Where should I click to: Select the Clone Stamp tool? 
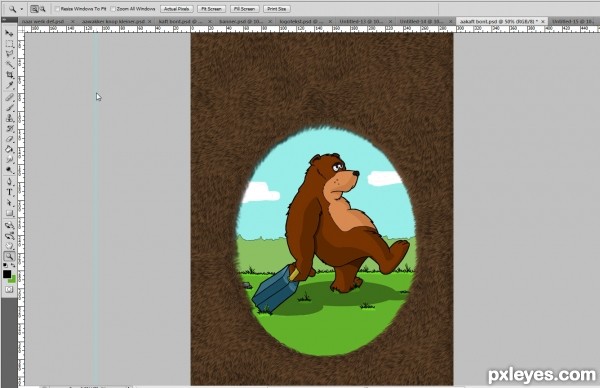click(9, 118)
